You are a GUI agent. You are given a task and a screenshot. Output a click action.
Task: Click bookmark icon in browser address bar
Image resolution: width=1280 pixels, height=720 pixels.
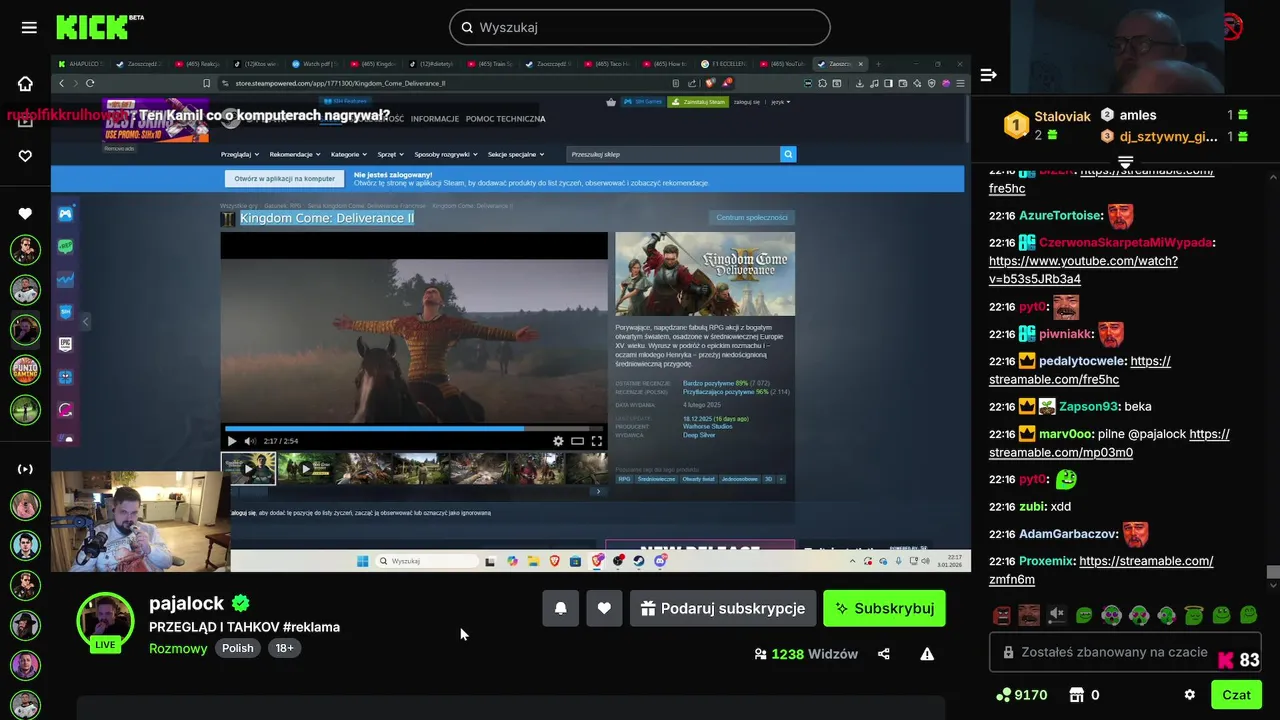click(x=207, y=83)
